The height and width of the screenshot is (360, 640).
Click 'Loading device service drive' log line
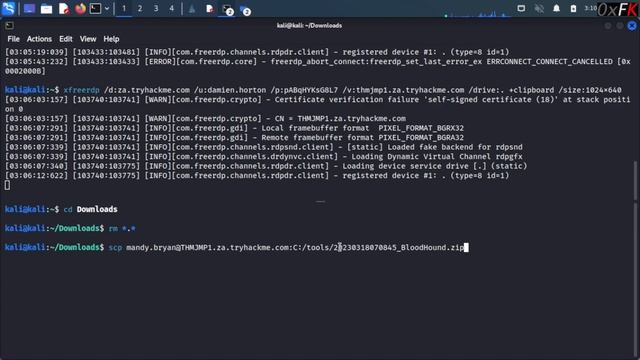pyautogui.click(x=435, y=166)
